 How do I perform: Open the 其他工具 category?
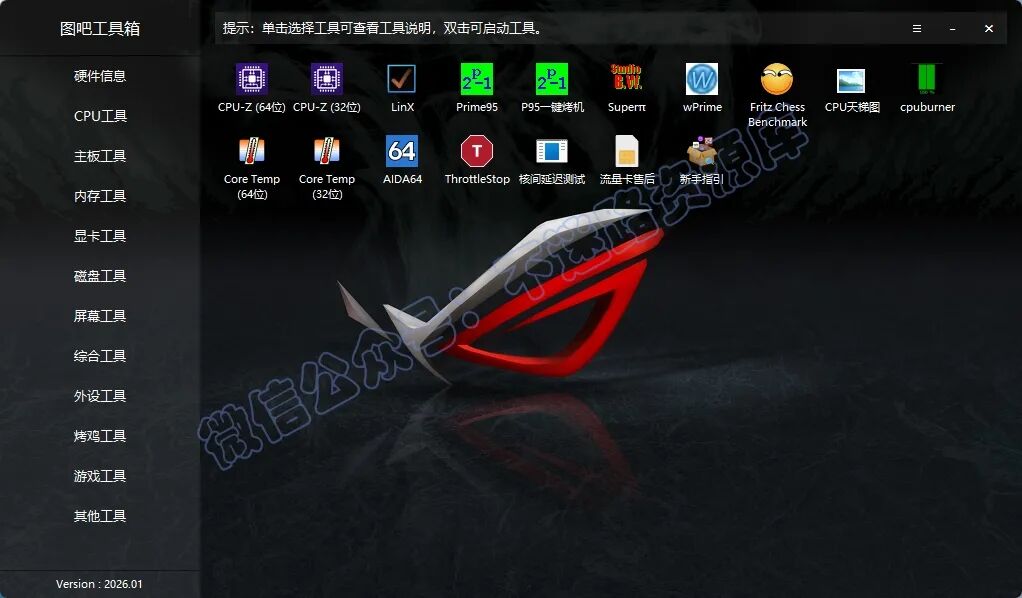tap(100, 516)
